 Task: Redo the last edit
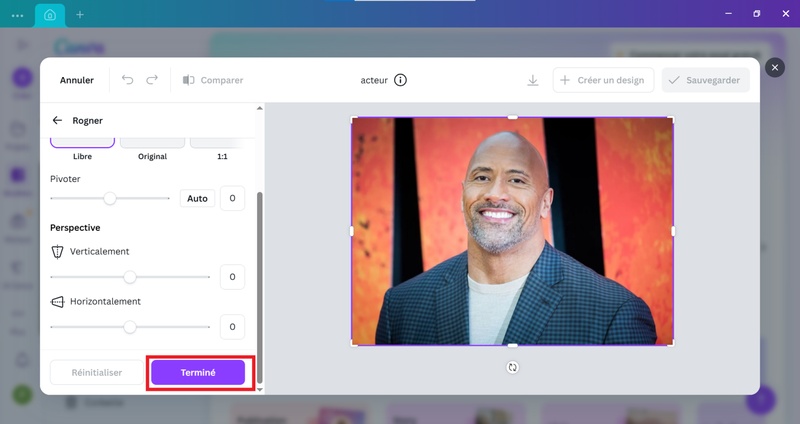click(152, 80)
